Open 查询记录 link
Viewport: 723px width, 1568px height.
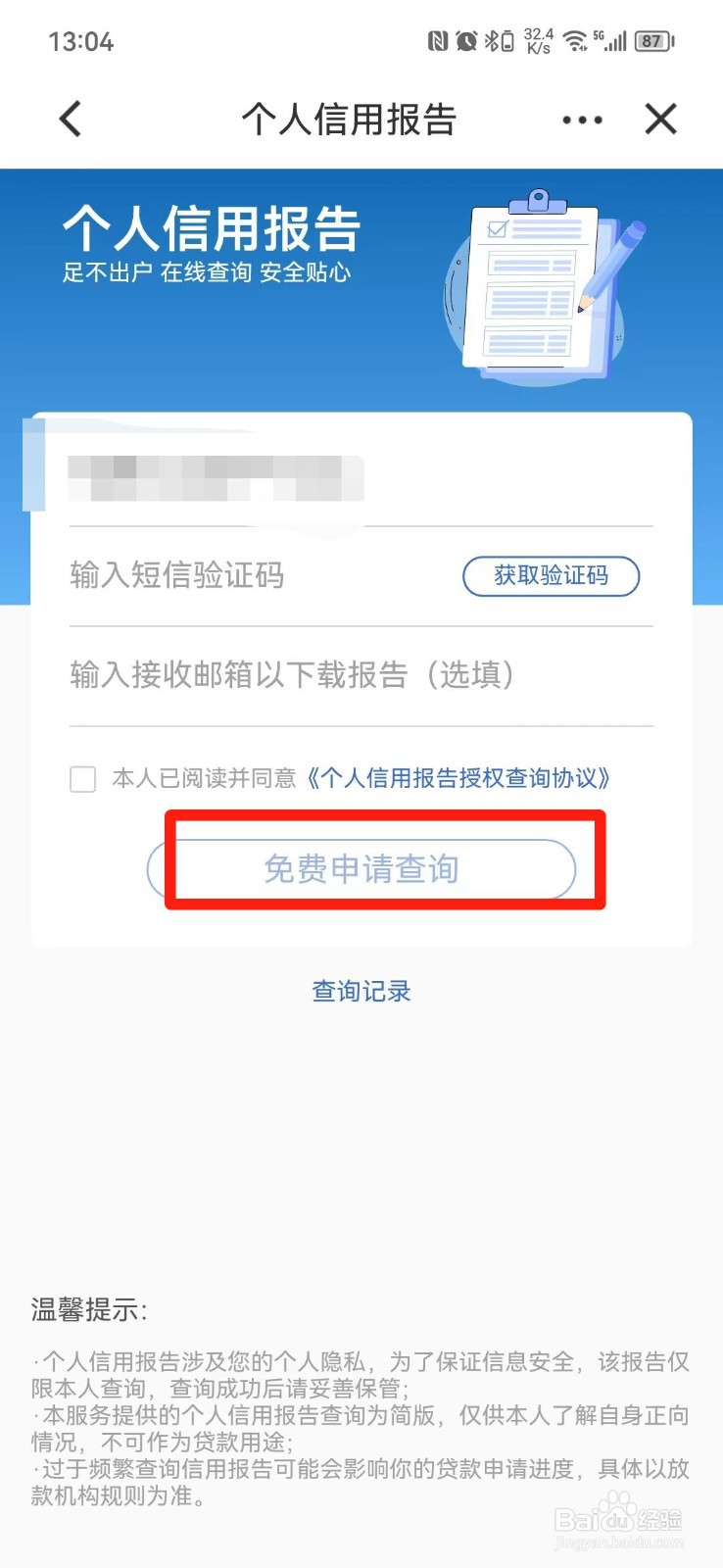361,991
